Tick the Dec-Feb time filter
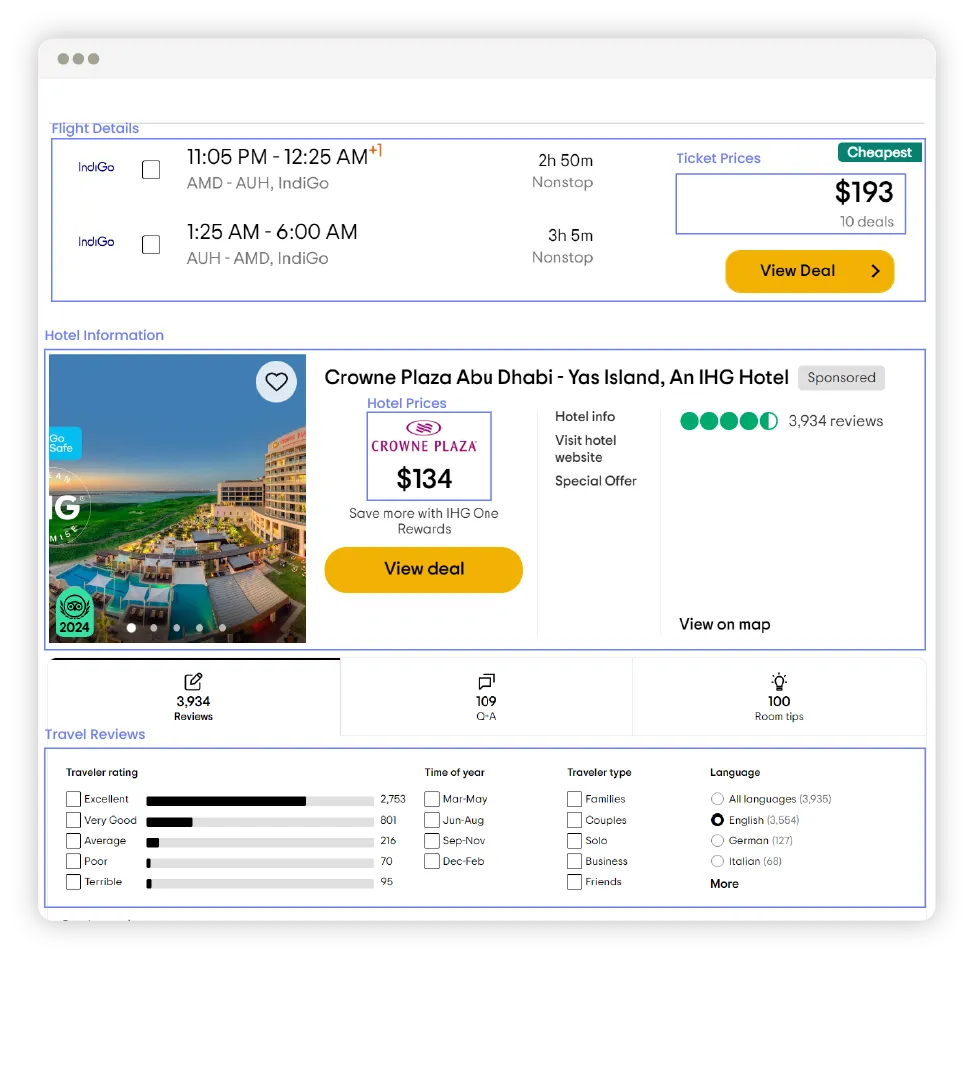Screen dimensions: 974x1088 432,861
